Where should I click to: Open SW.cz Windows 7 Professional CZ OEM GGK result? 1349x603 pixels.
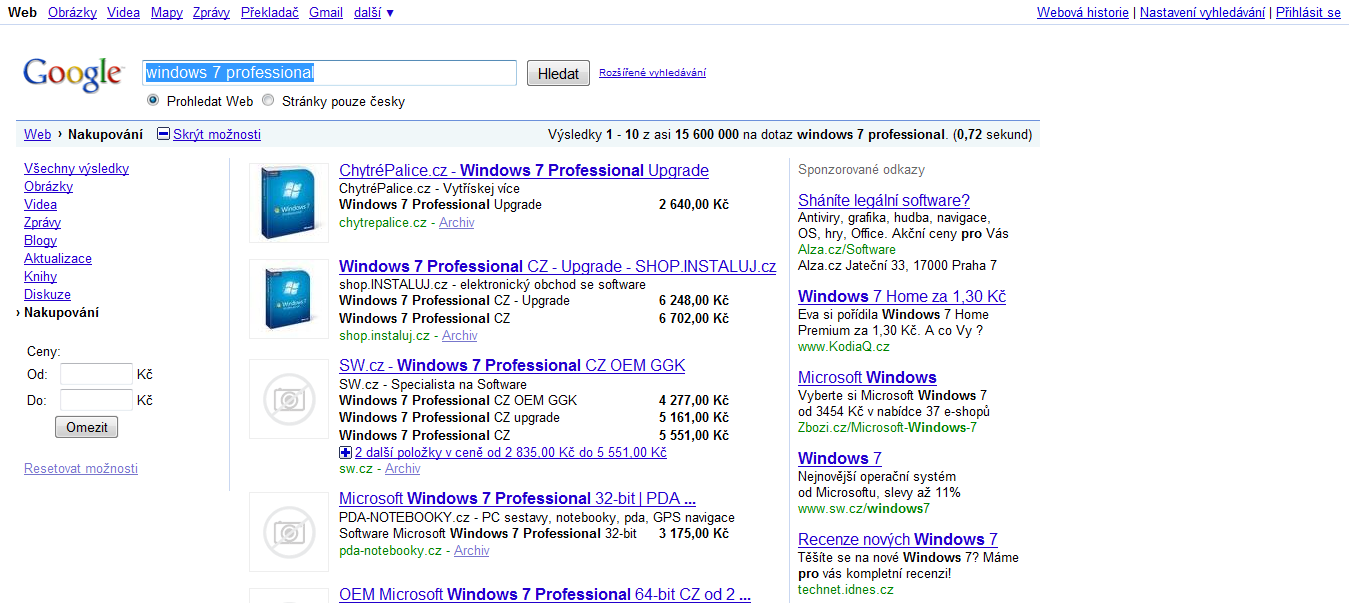(x=512, y=366)
